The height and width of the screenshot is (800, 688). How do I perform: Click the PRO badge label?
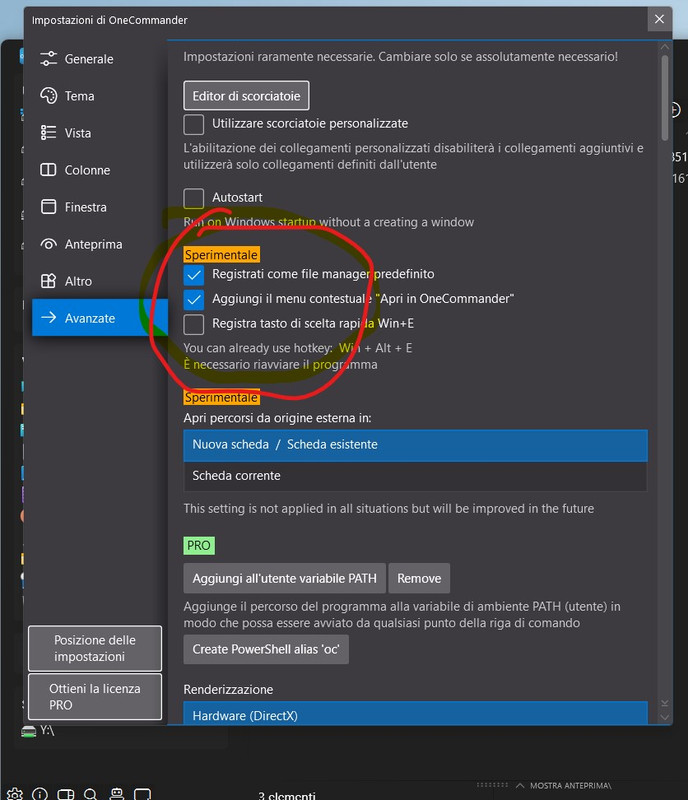click(x=199, y=545)
